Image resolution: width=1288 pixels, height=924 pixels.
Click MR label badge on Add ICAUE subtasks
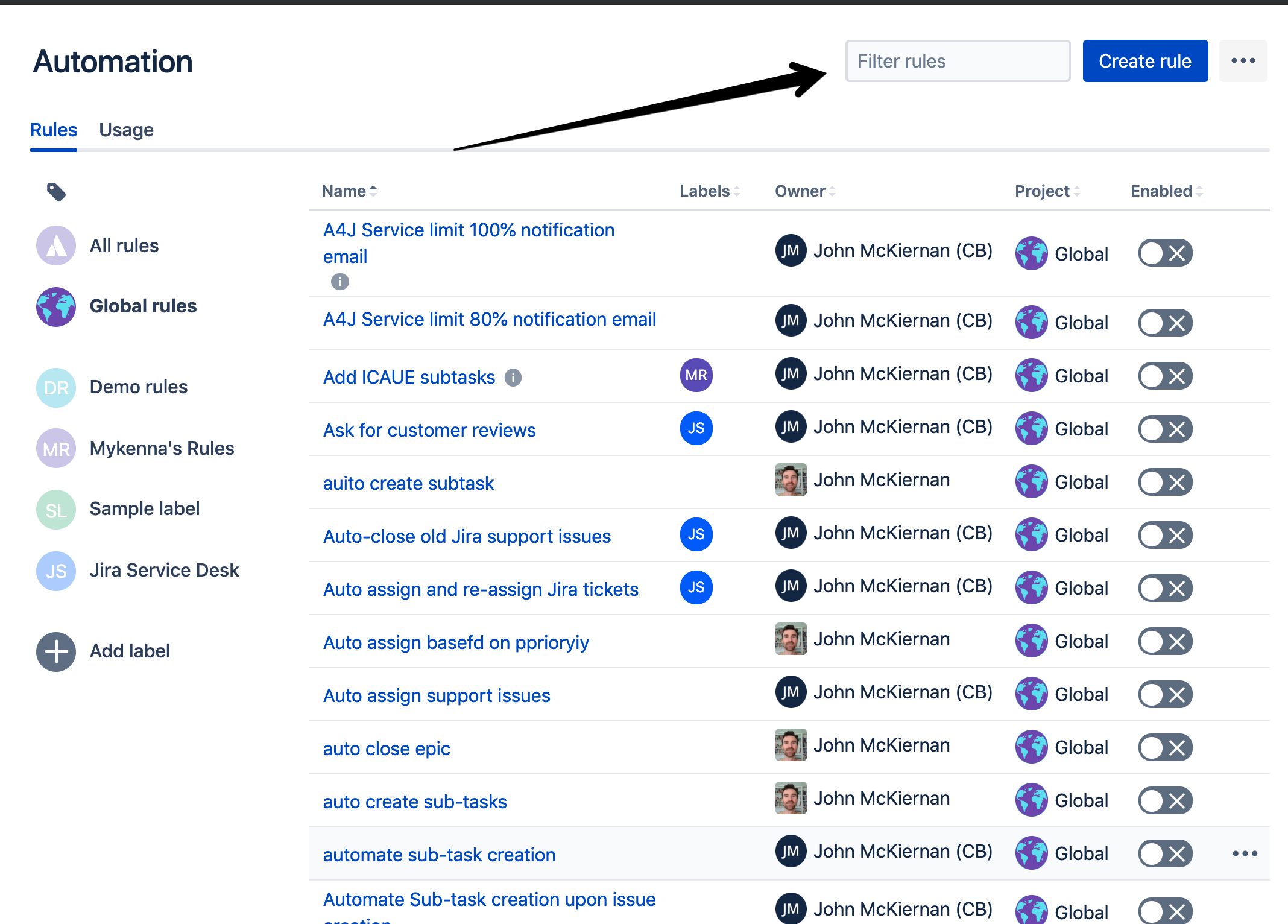tap(696, 375)
